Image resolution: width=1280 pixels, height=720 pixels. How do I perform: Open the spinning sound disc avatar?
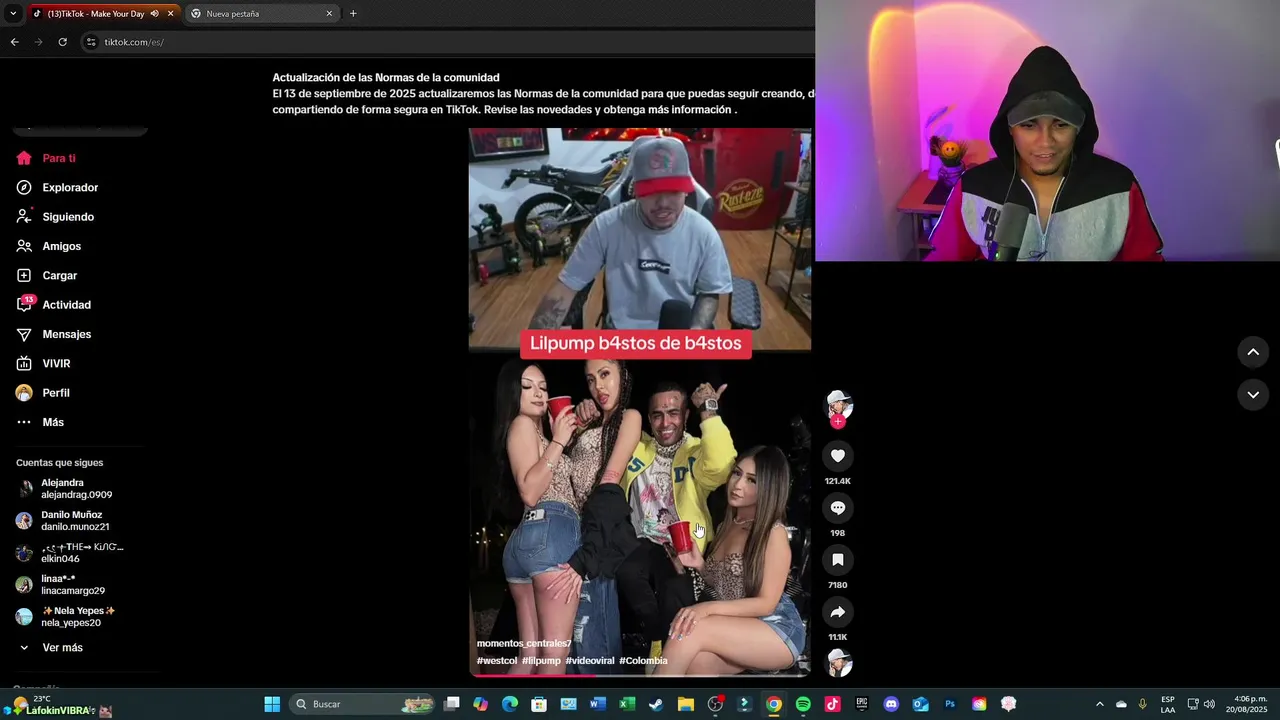point(839,663)
